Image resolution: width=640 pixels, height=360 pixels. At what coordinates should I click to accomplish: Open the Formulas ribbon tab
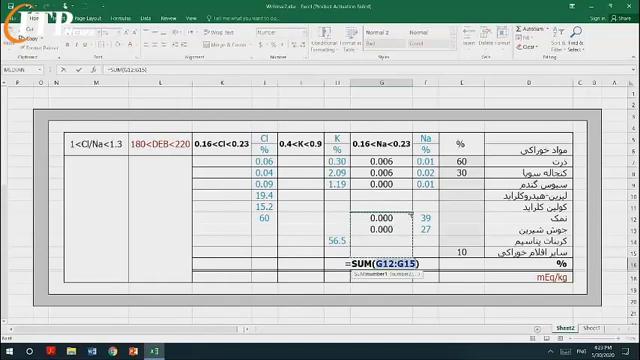pyautogui.click(x=120, y=18)
